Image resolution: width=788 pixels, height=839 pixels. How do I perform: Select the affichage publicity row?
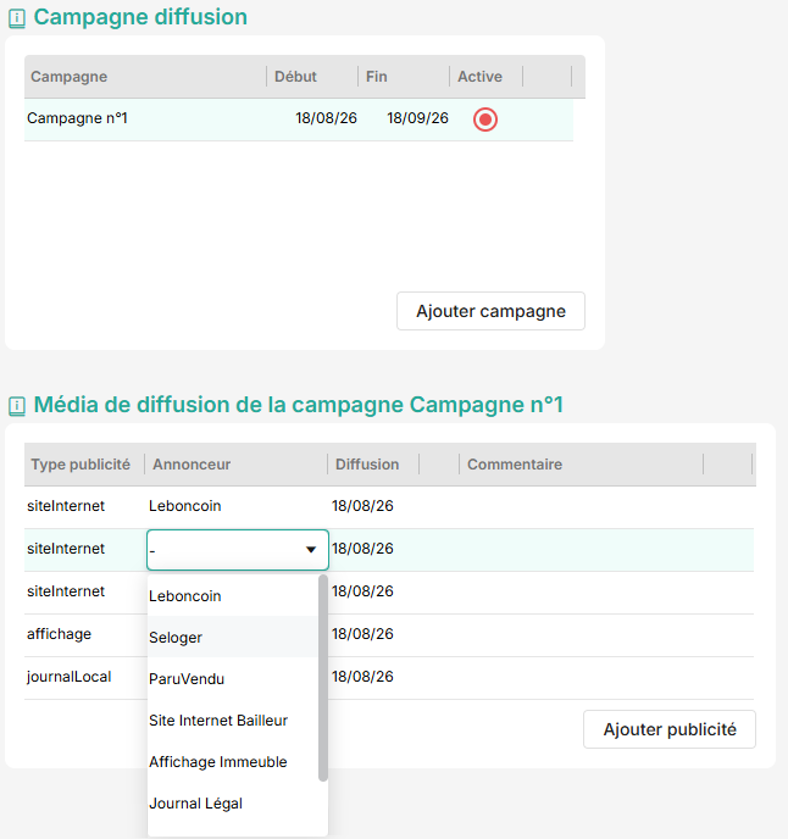pyautogui.click(x=389, y=635)
